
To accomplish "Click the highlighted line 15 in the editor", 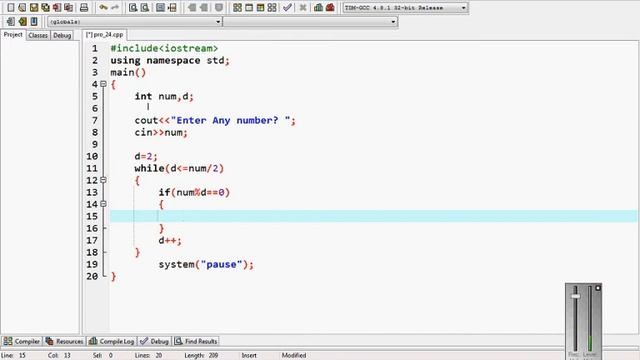I will [x=373, y=216].
